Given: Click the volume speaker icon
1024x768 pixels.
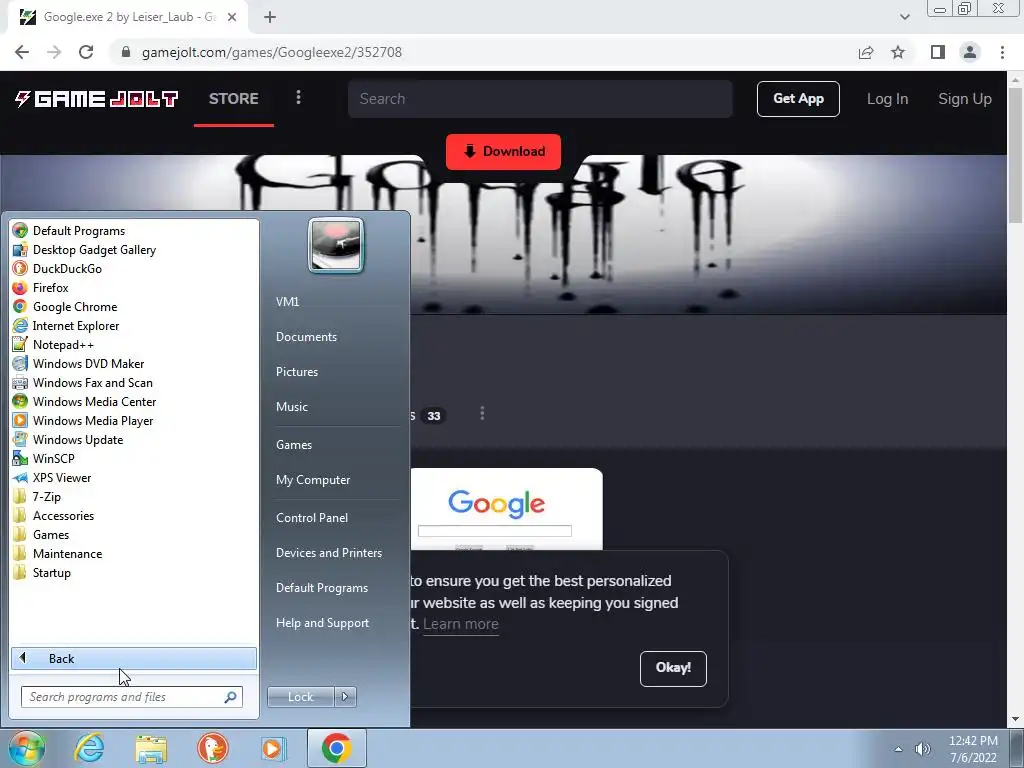Looking at the screenshot, I should click(x=923, y=749).
